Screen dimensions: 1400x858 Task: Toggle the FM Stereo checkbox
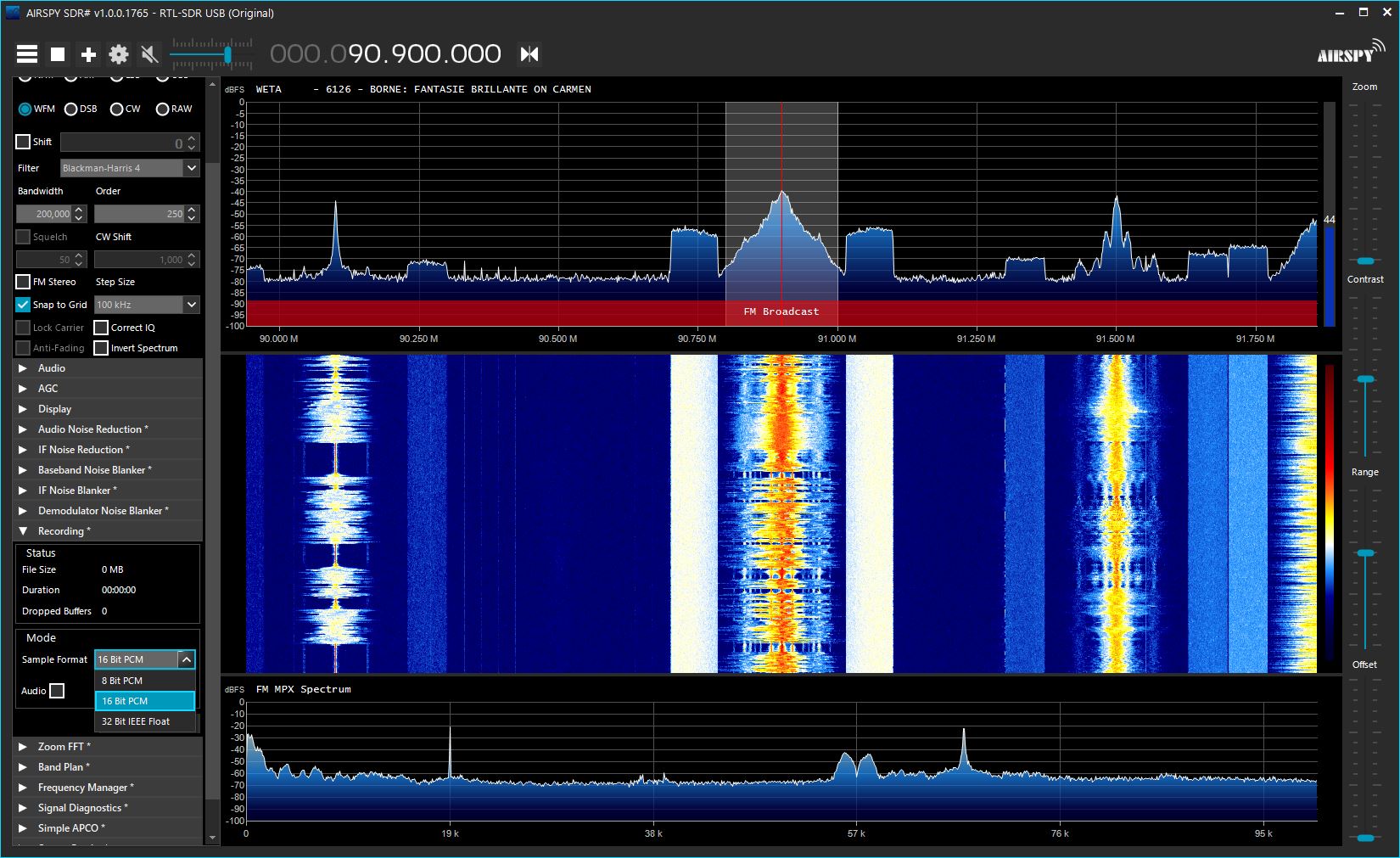point(23,282)
